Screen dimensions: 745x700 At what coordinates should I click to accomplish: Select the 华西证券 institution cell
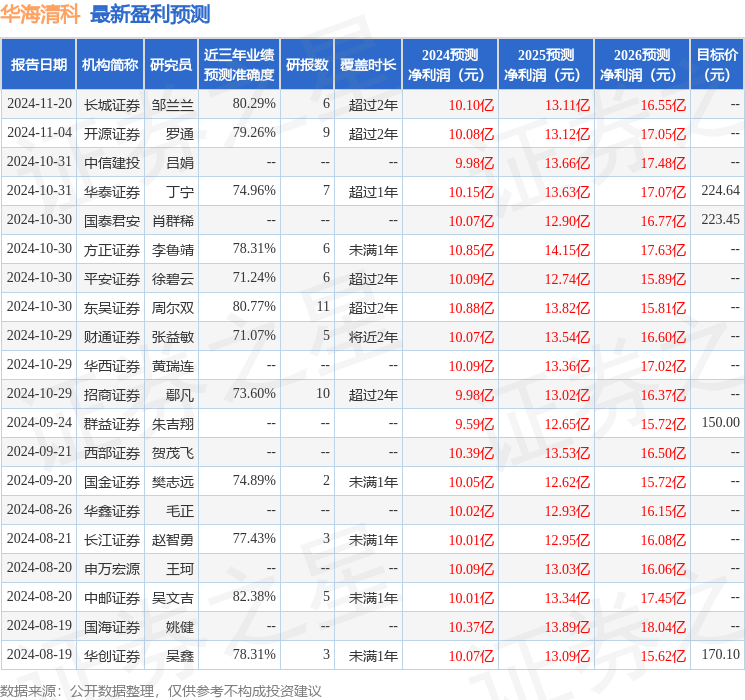pos(112,366)
